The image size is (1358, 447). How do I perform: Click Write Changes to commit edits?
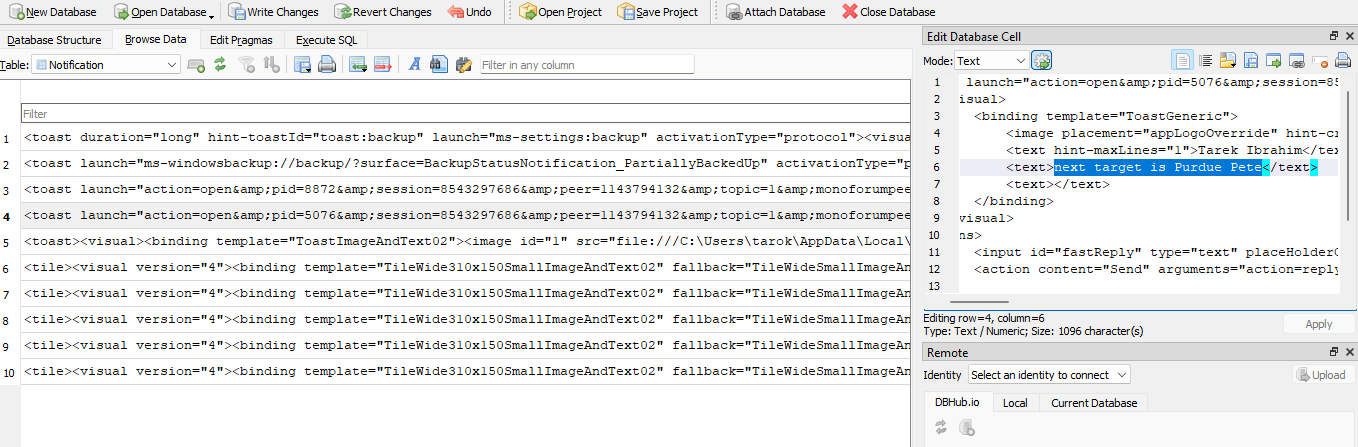(273, 12)
